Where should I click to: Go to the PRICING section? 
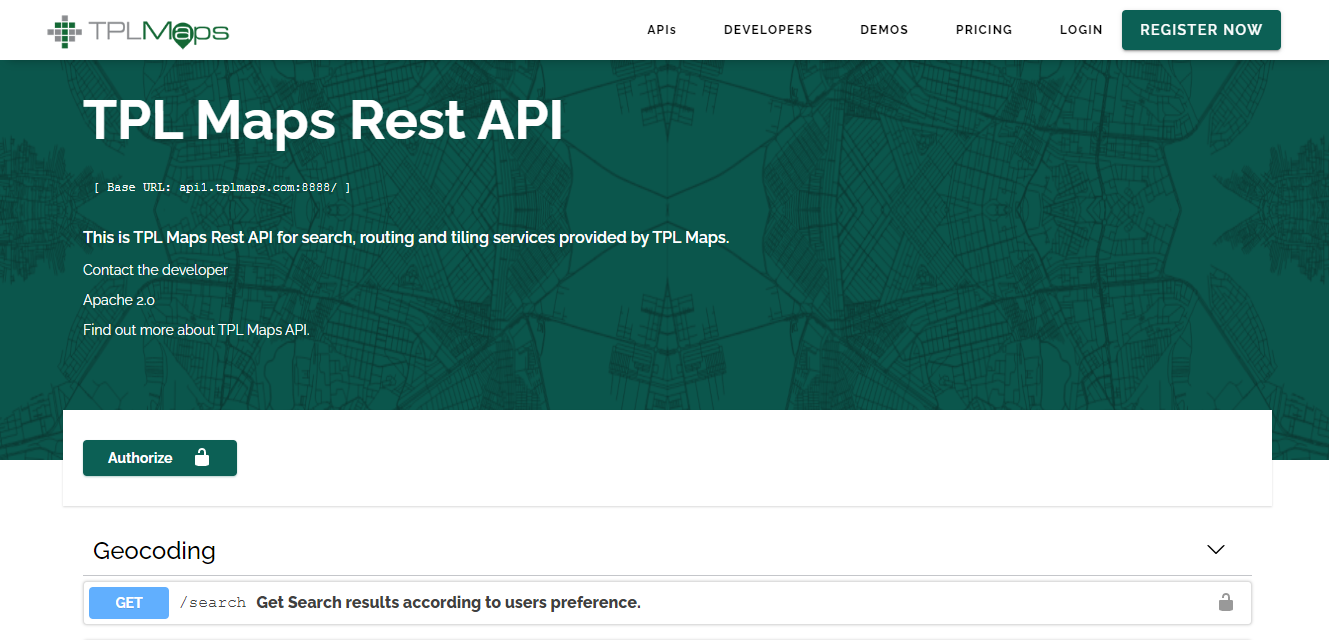point(984,29)
